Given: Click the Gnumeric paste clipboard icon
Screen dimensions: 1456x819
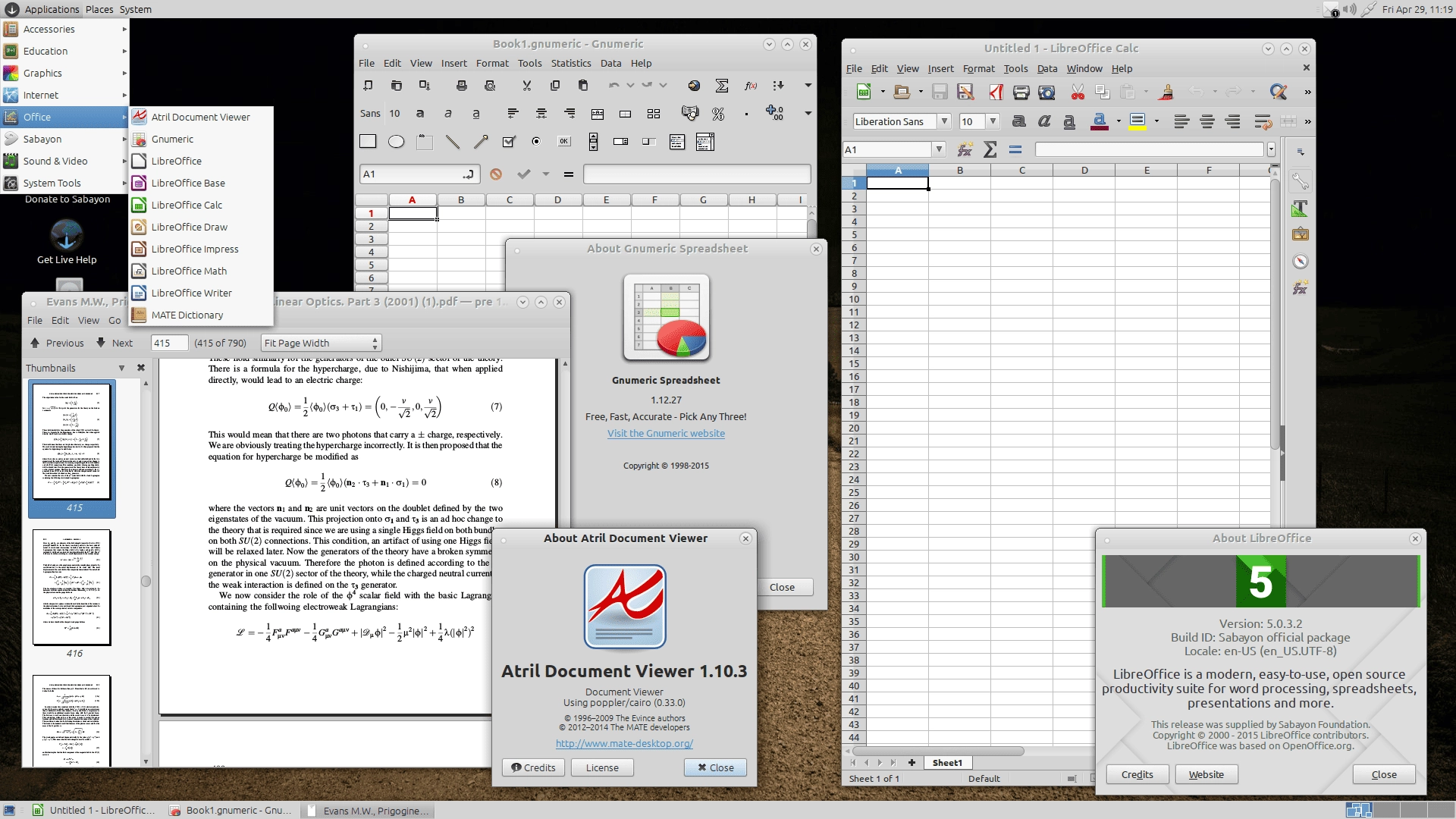Looking at the screenshot, I should [582, 86].
